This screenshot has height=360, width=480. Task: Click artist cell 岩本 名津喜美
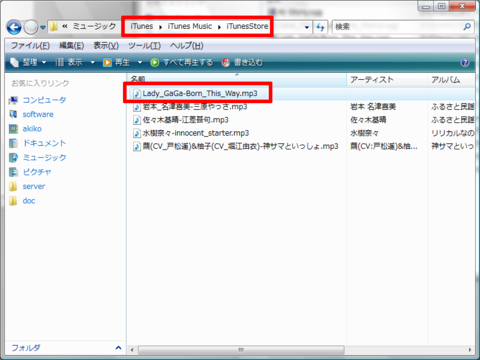373,107
